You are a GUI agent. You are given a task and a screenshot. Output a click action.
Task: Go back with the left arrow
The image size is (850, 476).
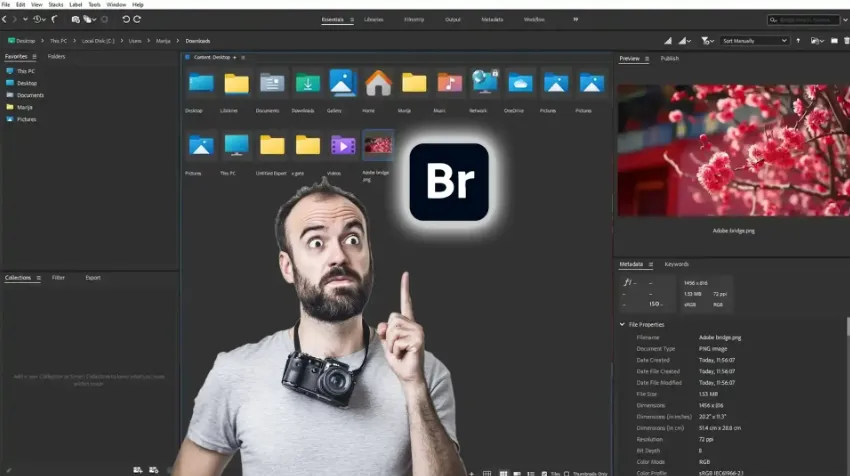(x=4, y=19)
